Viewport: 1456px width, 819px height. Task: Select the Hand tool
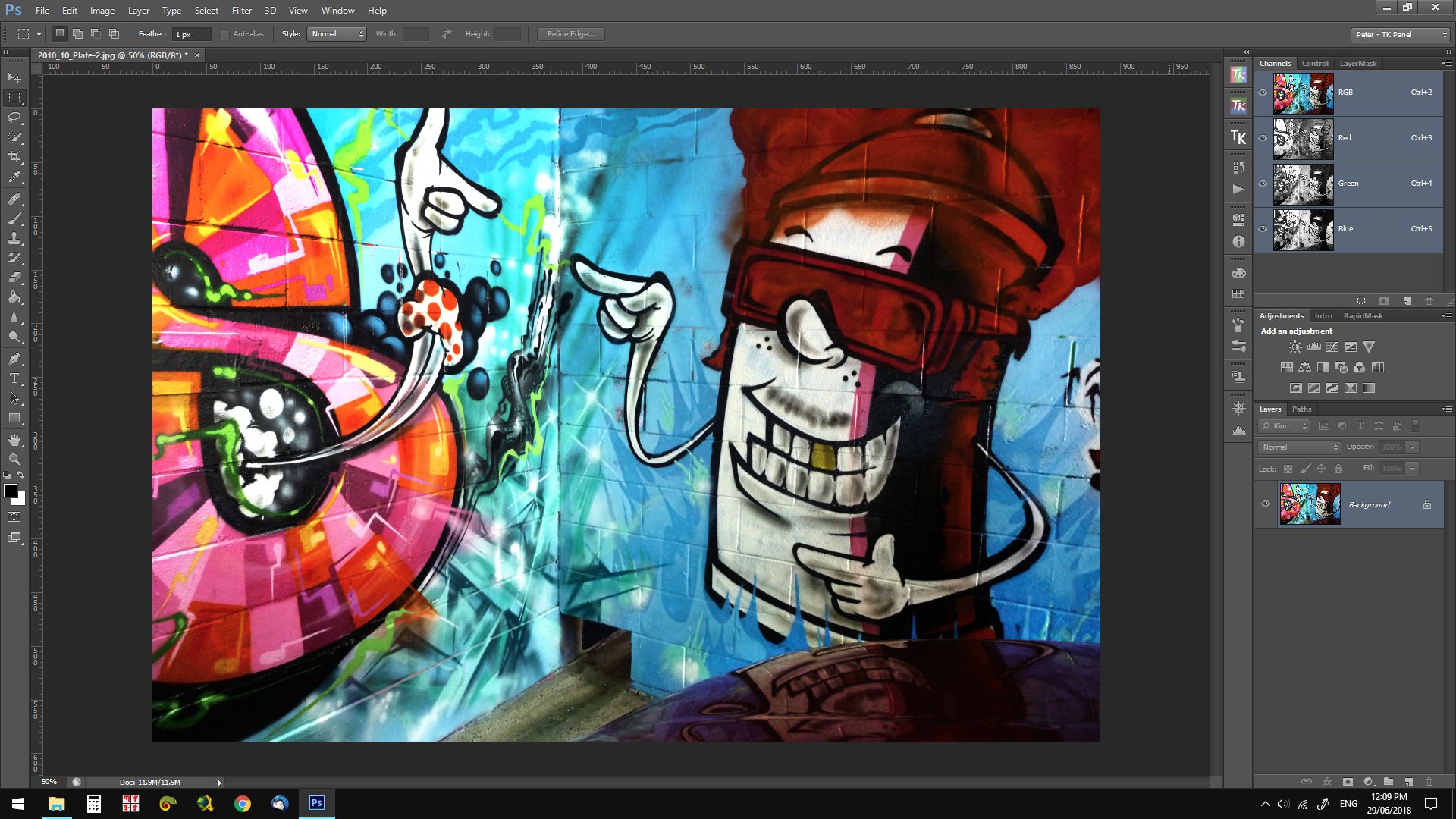[x=14, y=440]
